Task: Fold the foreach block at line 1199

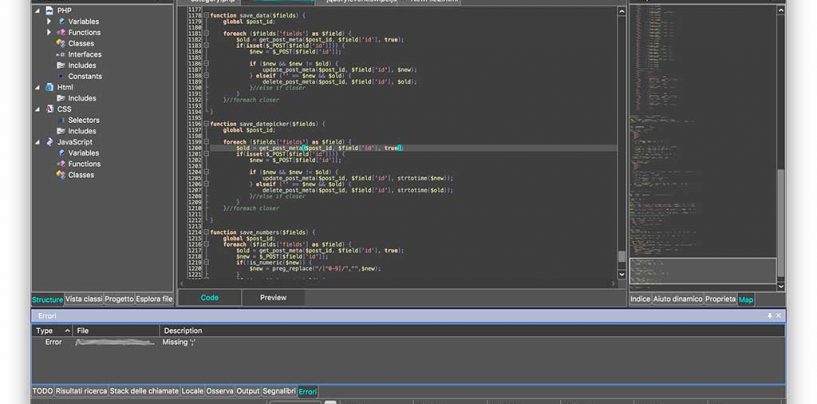Action: (x=206, y=142)
